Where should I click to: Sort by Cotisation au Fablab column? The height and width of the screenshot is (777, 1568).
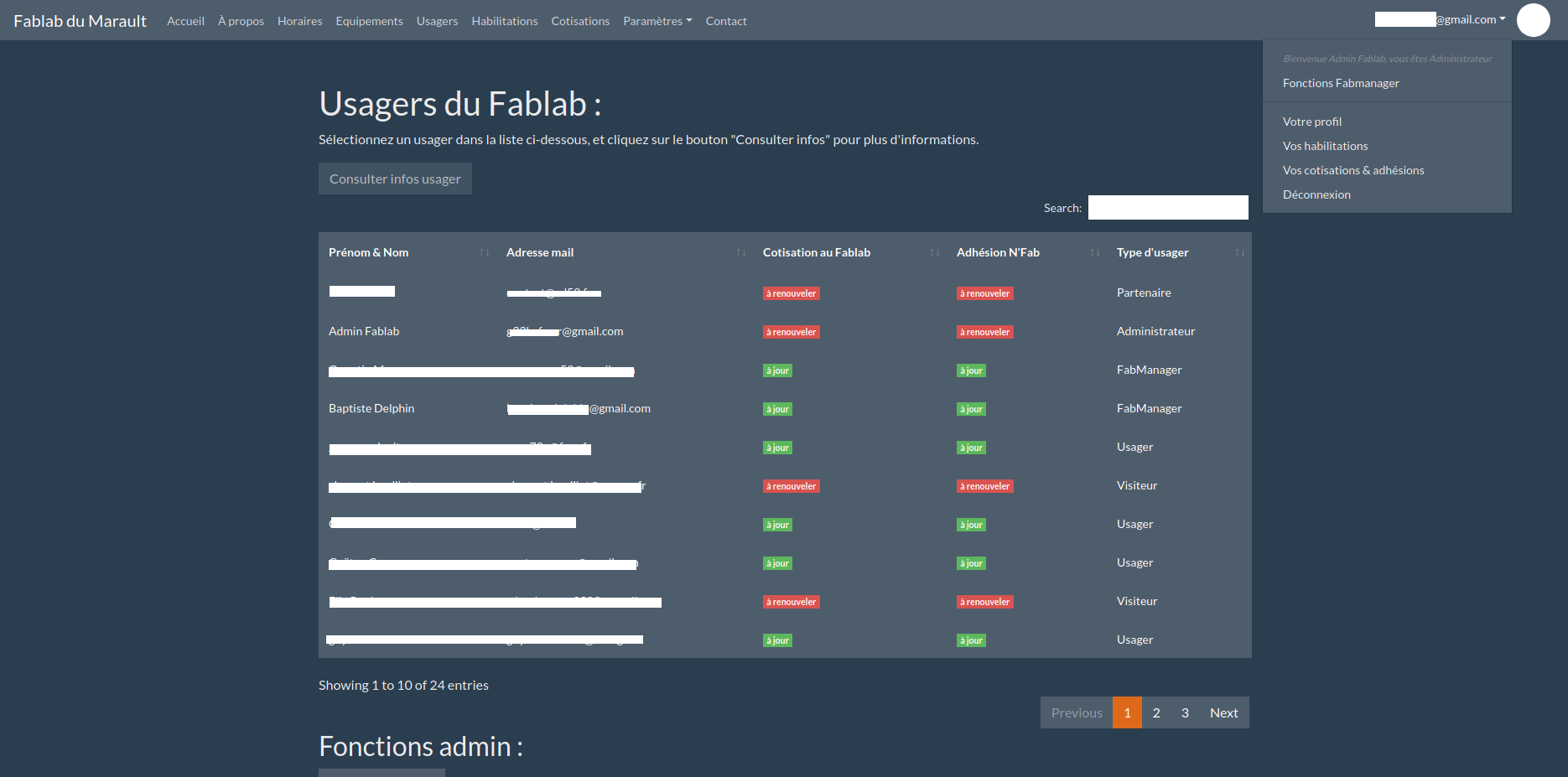pyautogui.click(x=849, y=252)
